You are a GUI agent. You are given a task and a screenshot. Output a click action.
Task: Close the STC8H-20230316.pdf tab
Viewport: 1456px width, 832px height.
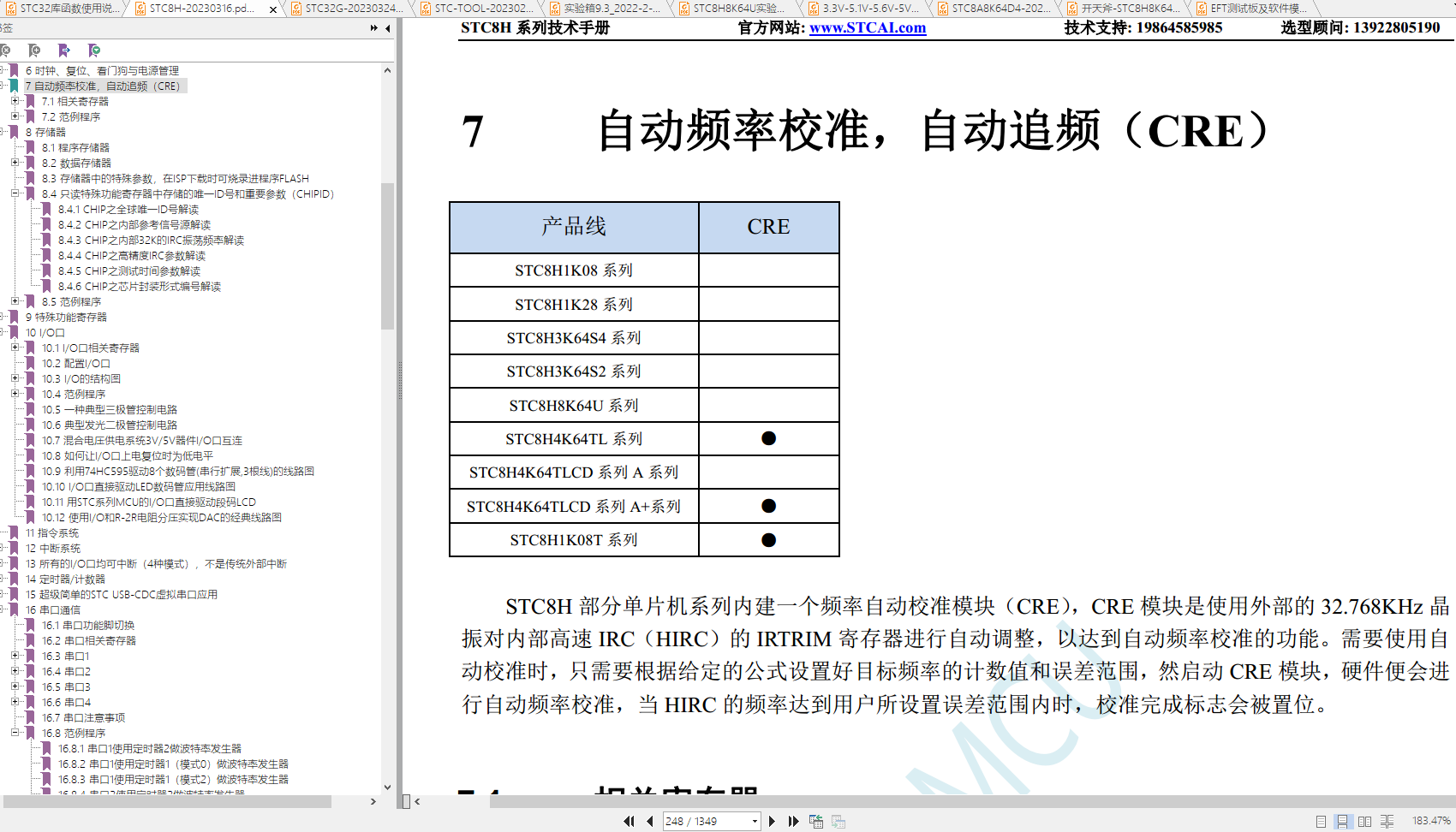[273, 9]
